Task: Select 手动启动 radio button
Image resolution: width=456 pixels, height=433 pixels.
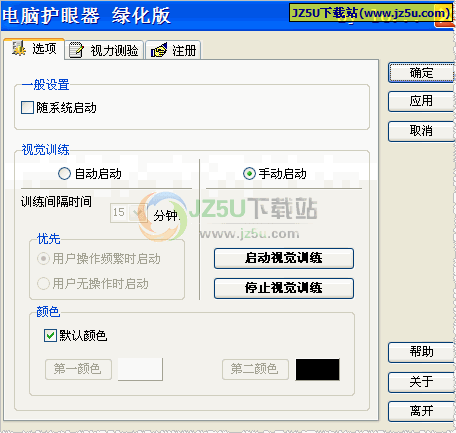Action: point(249,174)
